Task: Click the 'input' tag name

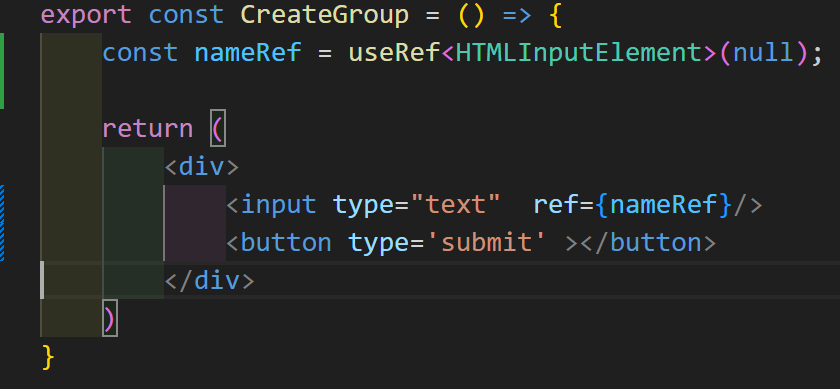Action: [279, 205]
